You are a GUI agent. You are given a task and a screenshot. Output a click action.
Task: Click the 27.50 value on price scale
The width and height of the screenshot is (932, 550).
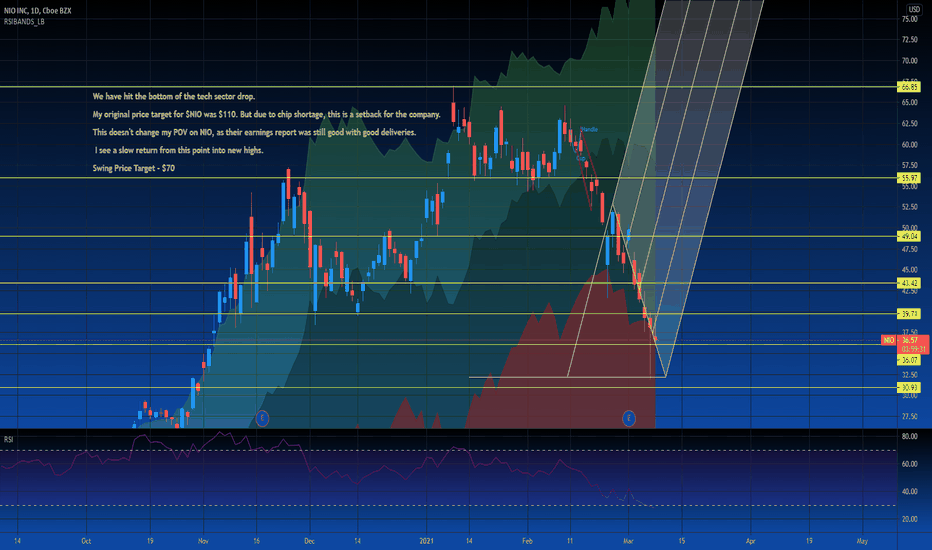click(x=909, y=416)
